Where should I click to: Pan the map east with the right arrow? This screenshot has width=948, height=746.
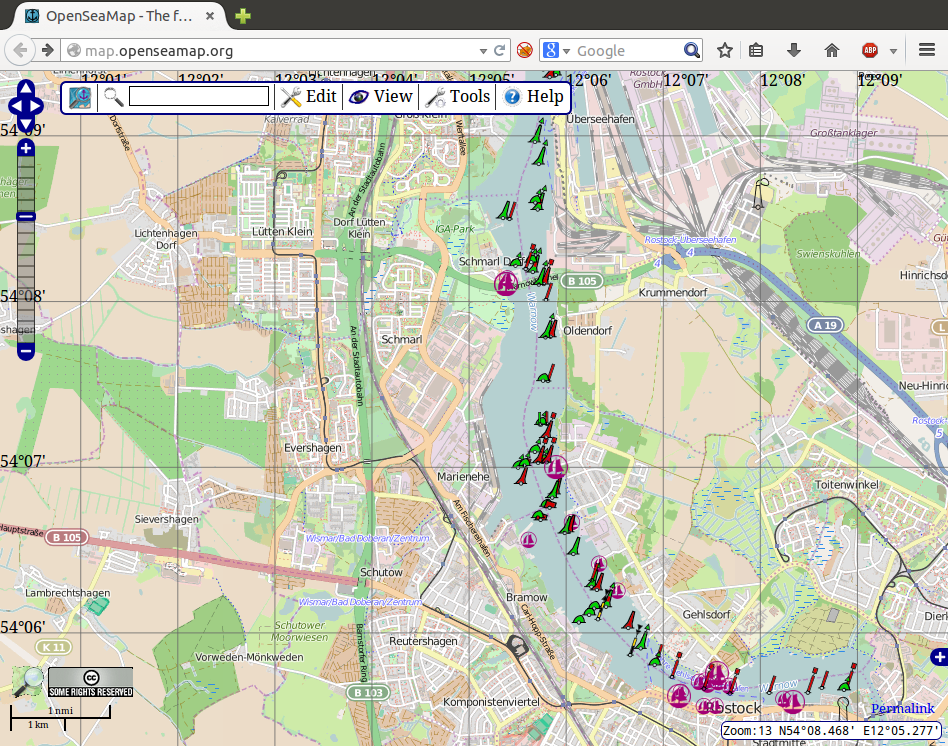[36, 106]
